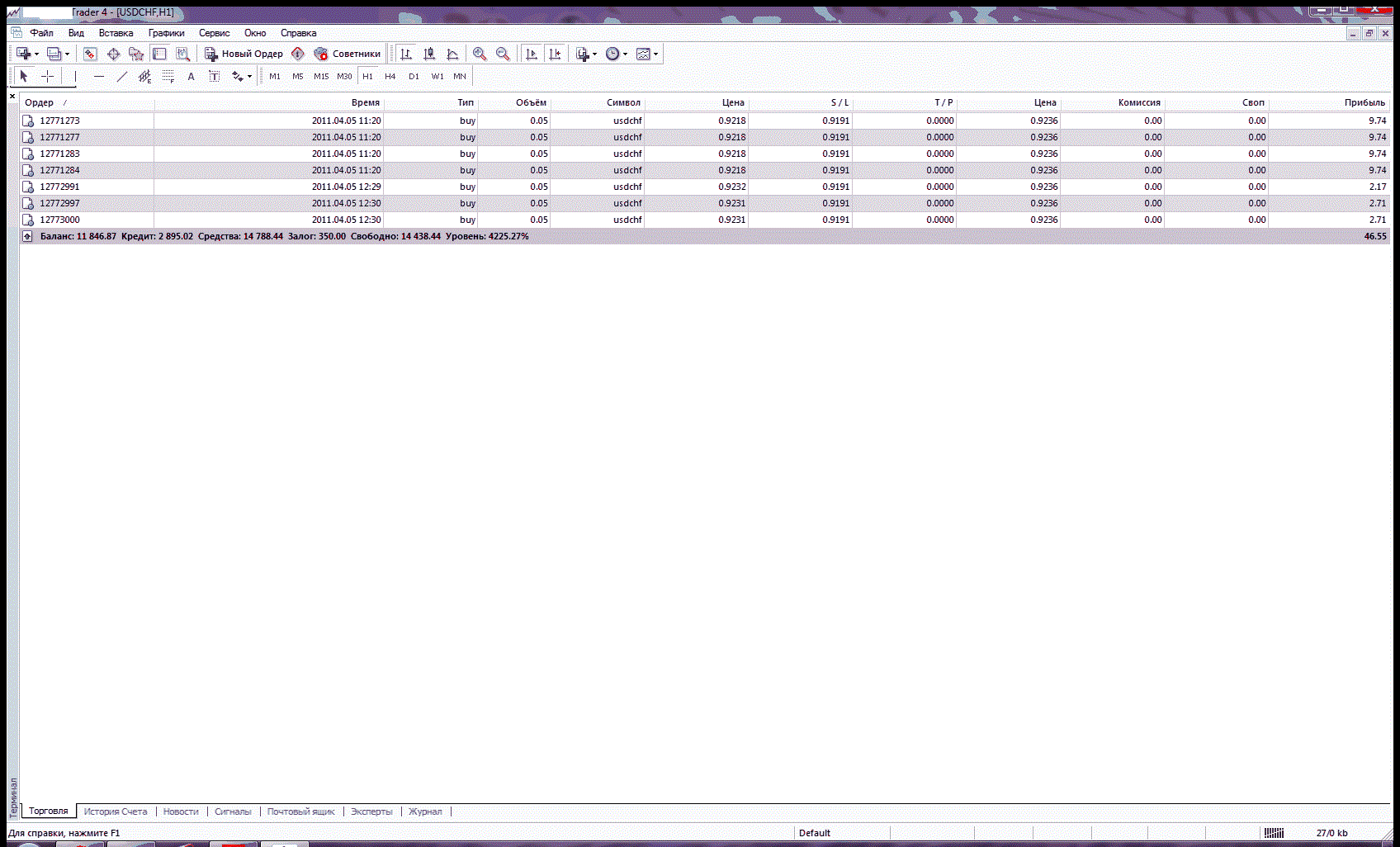1400x847 pixels.
Task: Toggle Terminal panel icon
Action: [x=159, y=54]
